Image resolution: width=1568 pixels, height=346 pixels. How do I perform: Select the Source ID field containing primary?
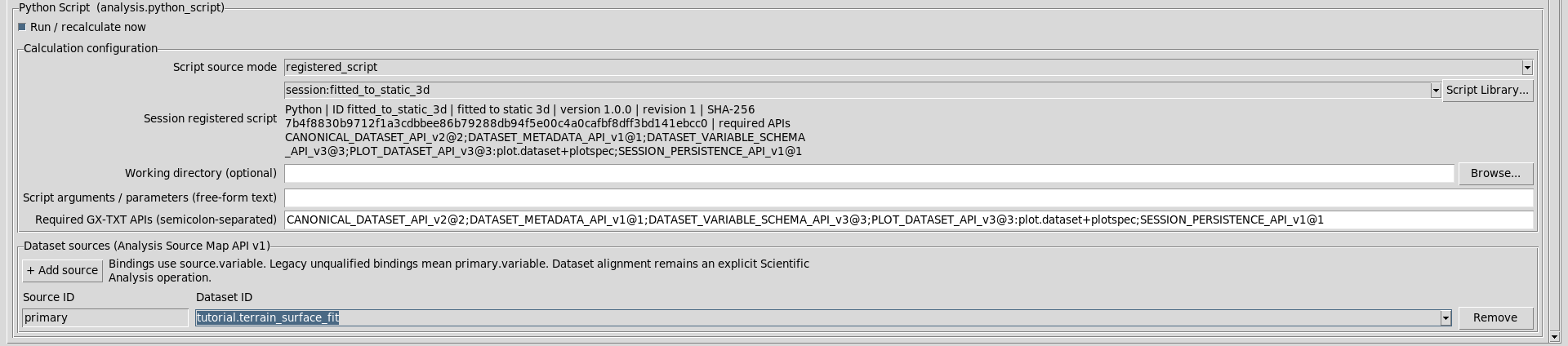[x=105, y=317]
